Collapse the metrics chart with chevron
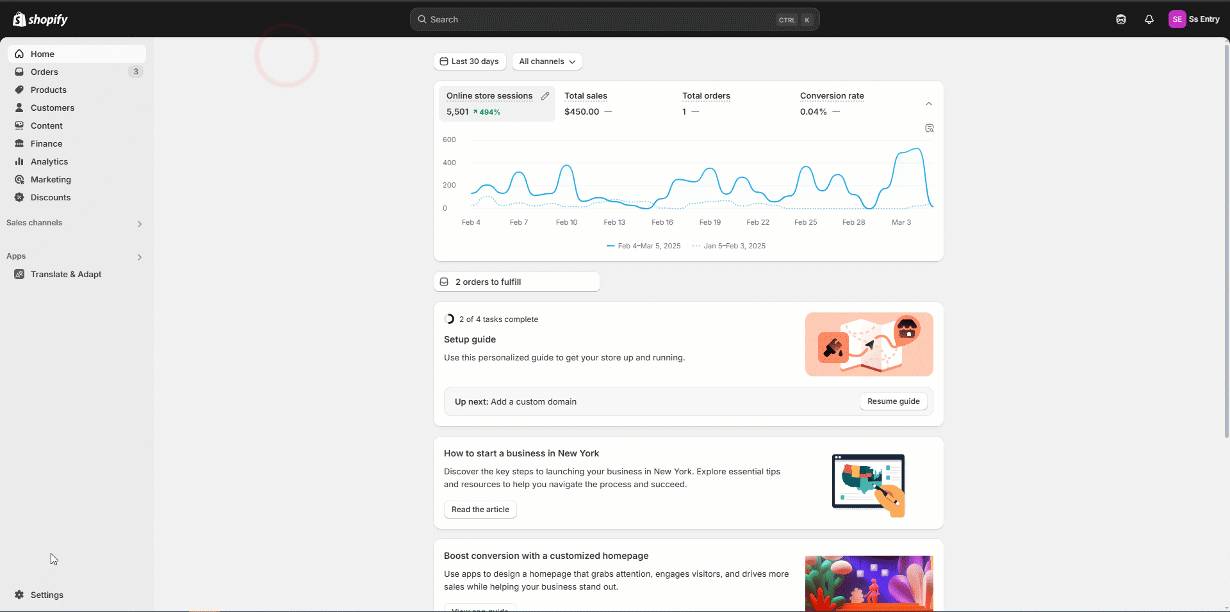Image resolution: width=1230 pixels, height=612 pixels. click(x=928, y=104)
